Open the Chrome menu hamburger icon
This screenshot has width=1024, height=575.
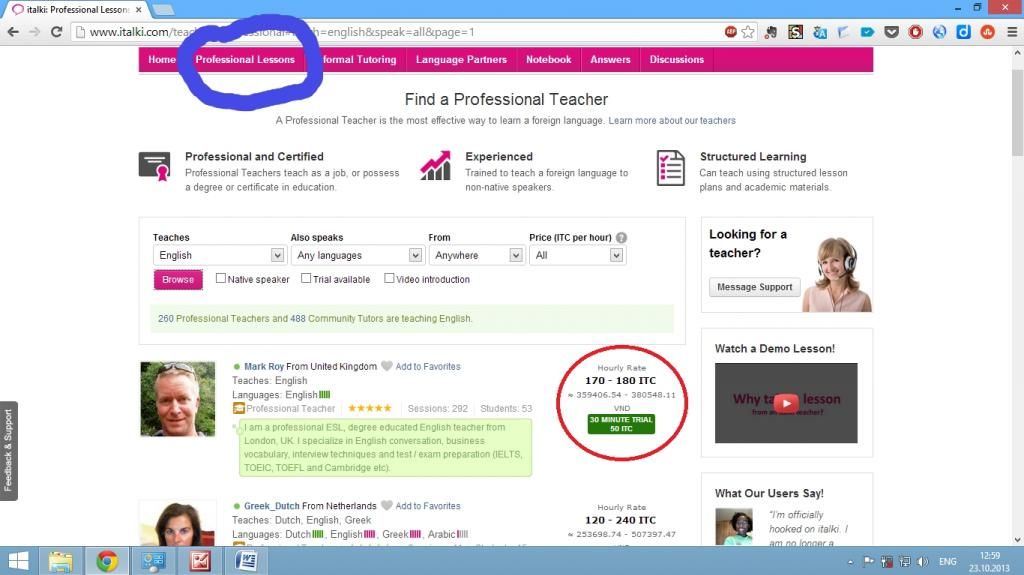[x=1012, y=32]
